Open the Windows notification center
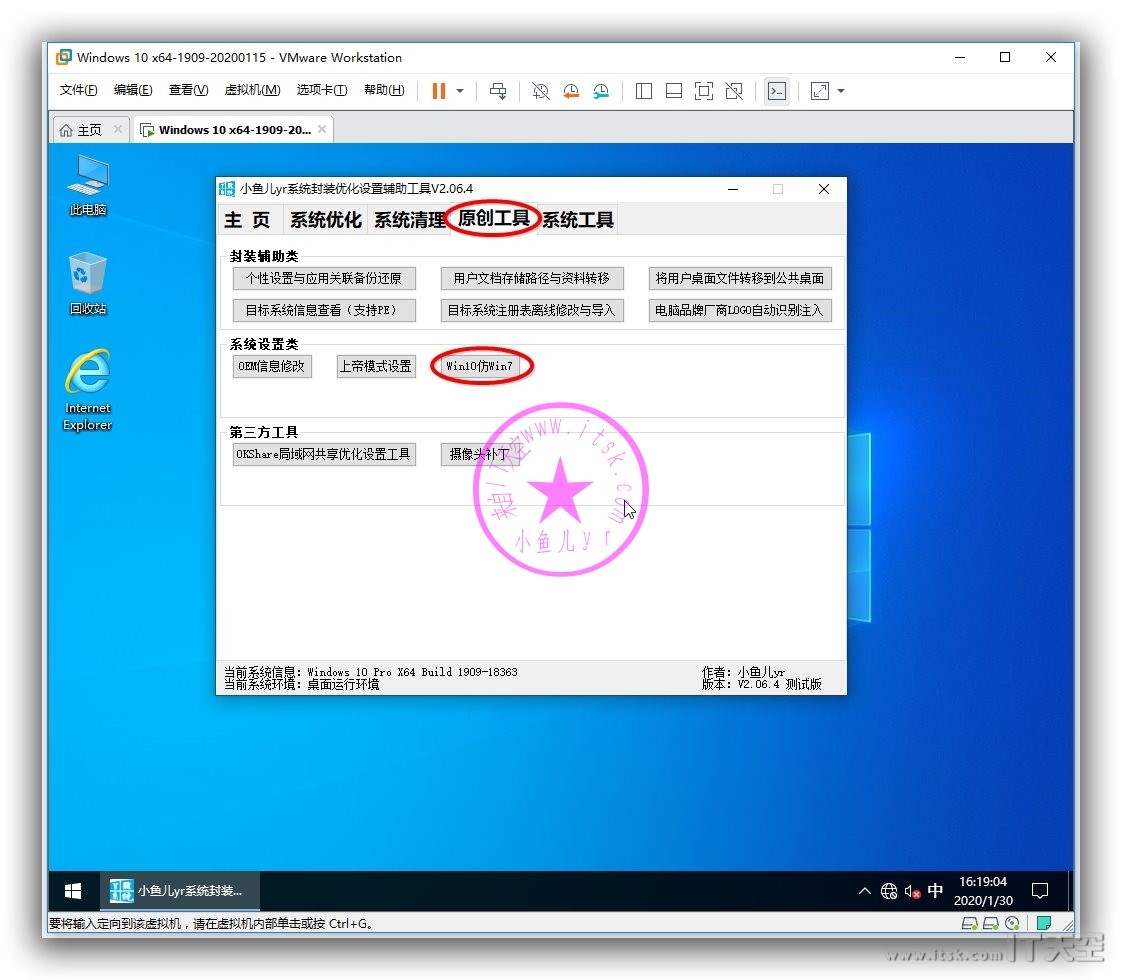The height and width of the screenshot is (980, 1122). coord(1040,891)
